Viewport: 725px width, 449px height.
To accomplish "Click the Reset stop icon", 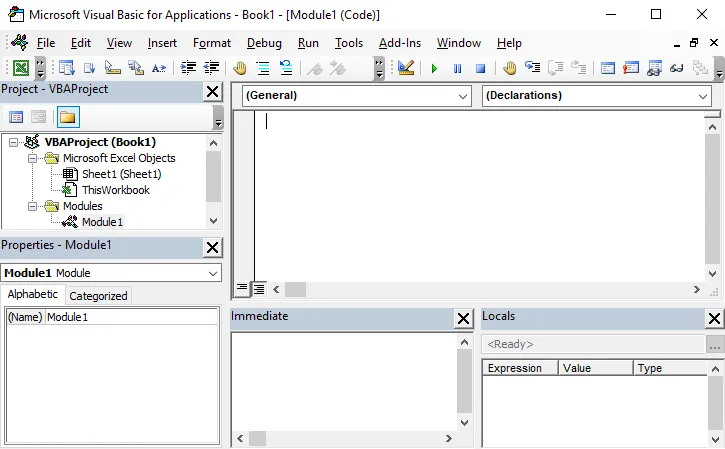I will click(480, 69).
